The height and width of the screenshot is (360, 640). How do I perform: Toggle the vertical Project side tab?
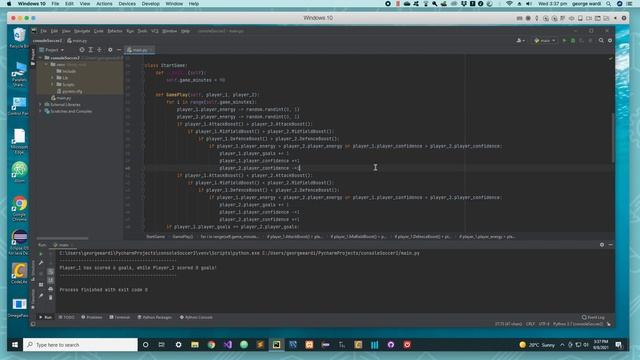point(33,57)
